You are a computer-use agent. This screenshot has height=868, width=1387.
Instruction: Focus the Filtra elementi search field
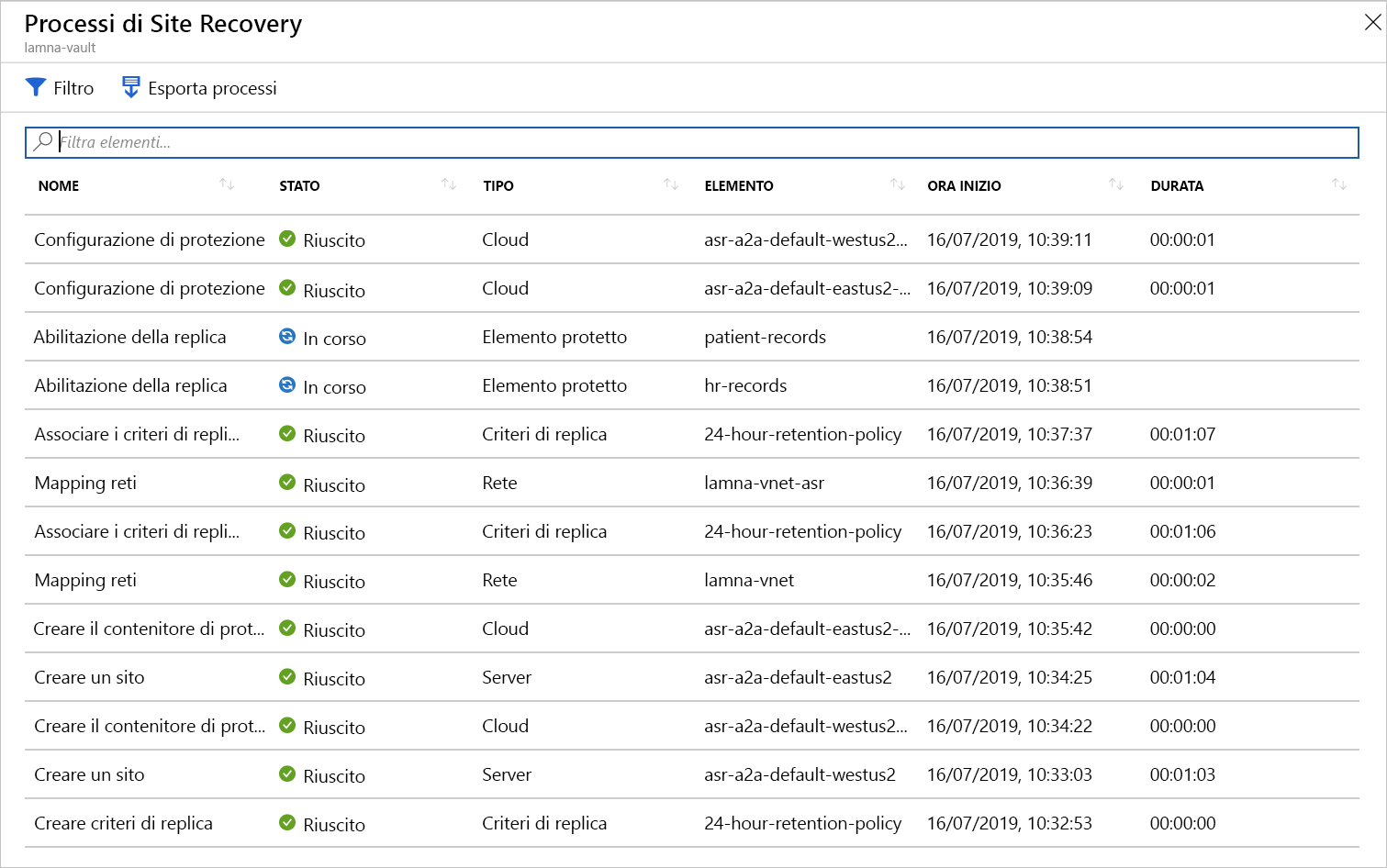[x=691, y=142]
